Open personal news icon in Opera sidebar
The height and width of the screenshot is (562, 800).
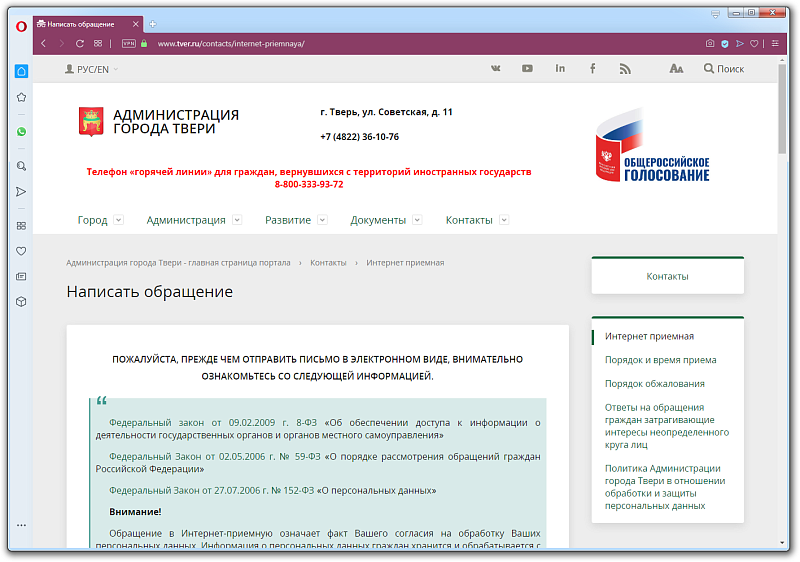click(21, 276)
